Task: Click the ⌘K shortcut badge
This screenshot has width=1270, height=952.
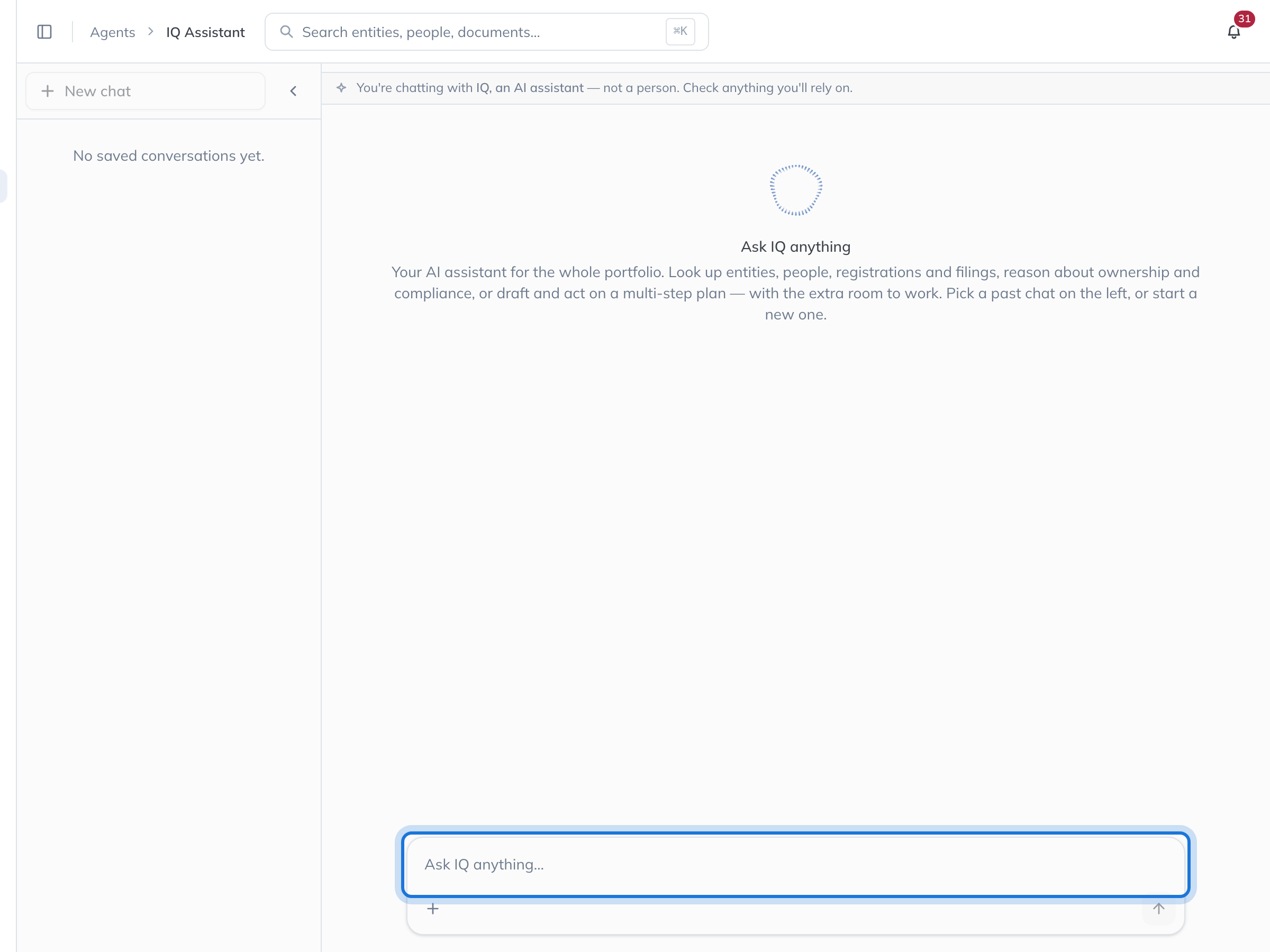Action: point(681,32)
